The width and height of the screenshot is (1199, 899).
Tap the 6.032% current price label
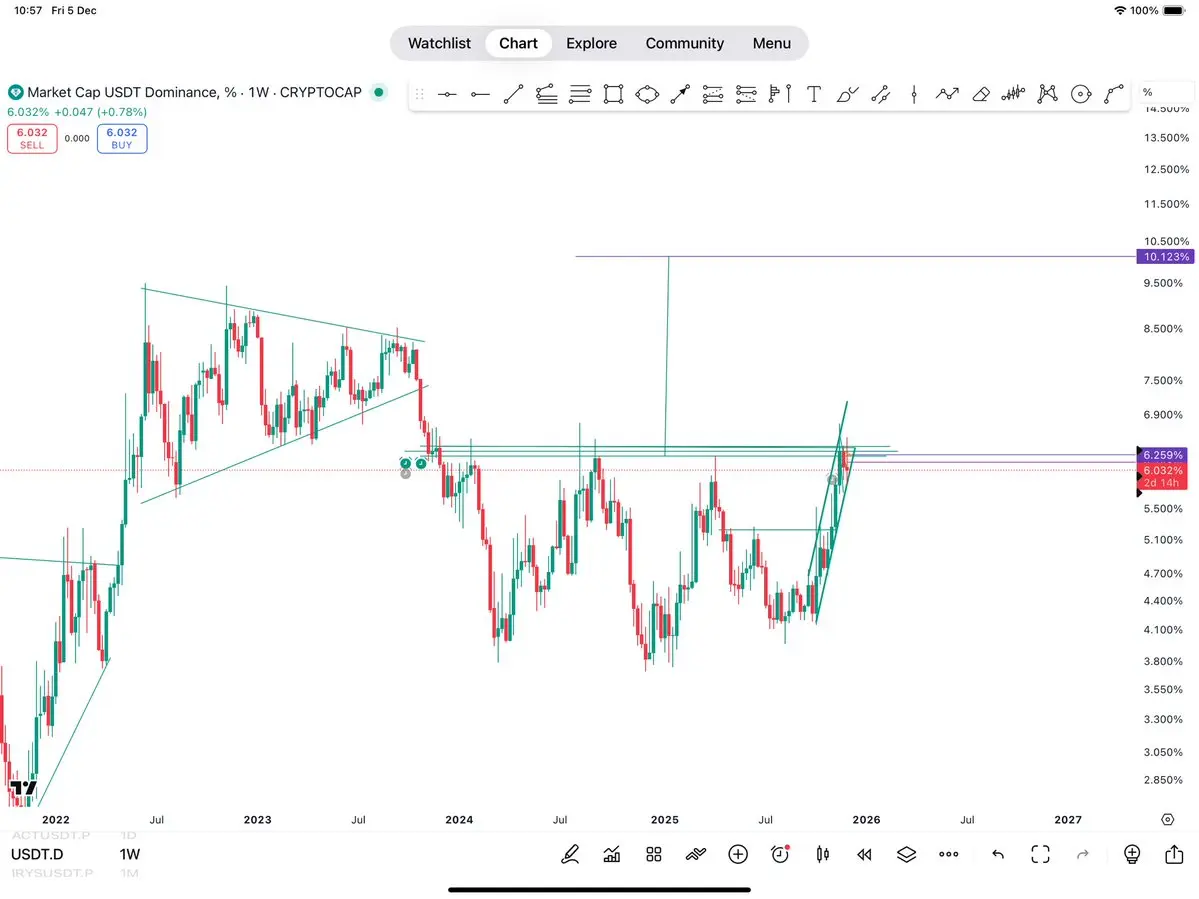(1162, 470)
